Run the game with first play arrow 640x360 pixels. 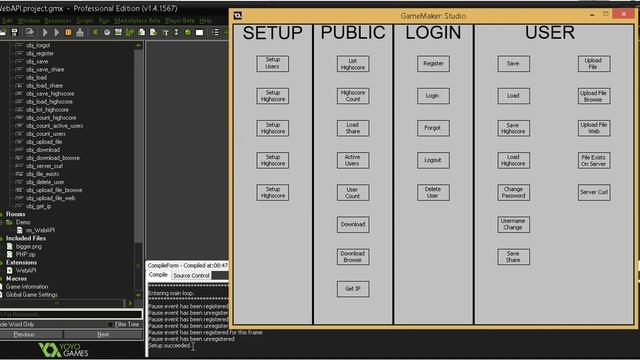click(45, 32)
